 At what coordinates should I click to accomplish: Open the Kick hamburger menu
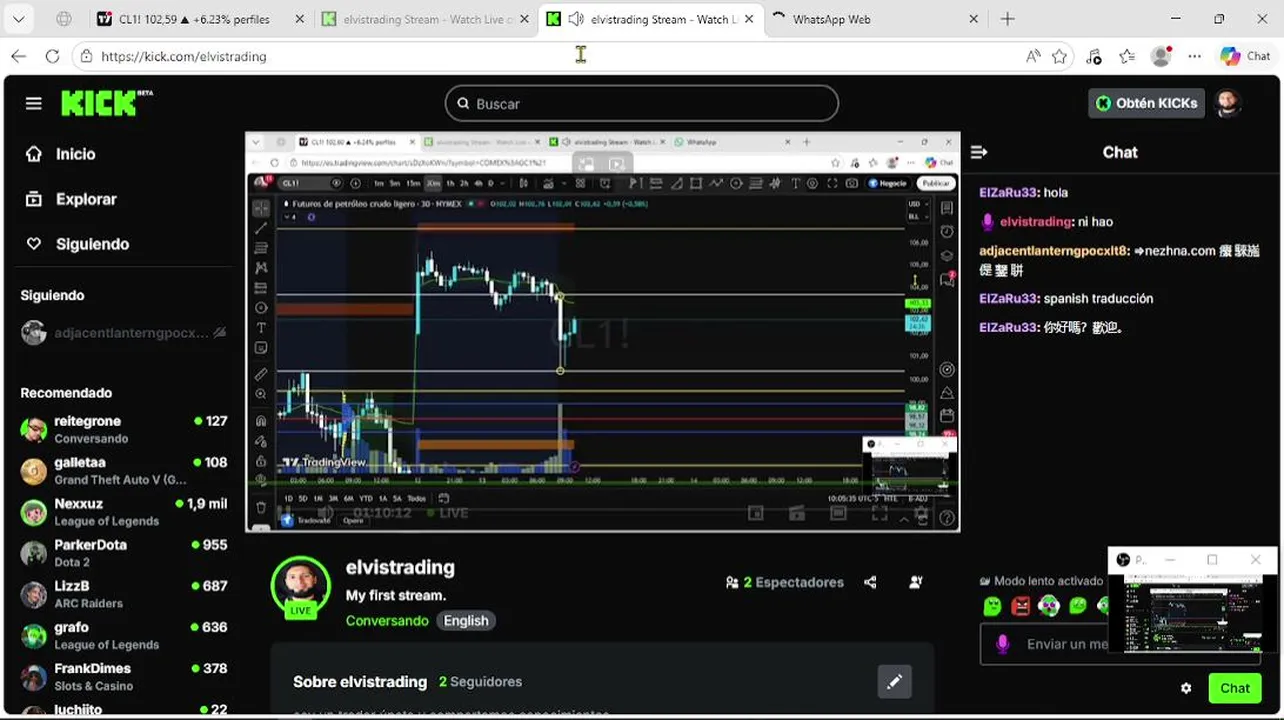tap(34, 103)
